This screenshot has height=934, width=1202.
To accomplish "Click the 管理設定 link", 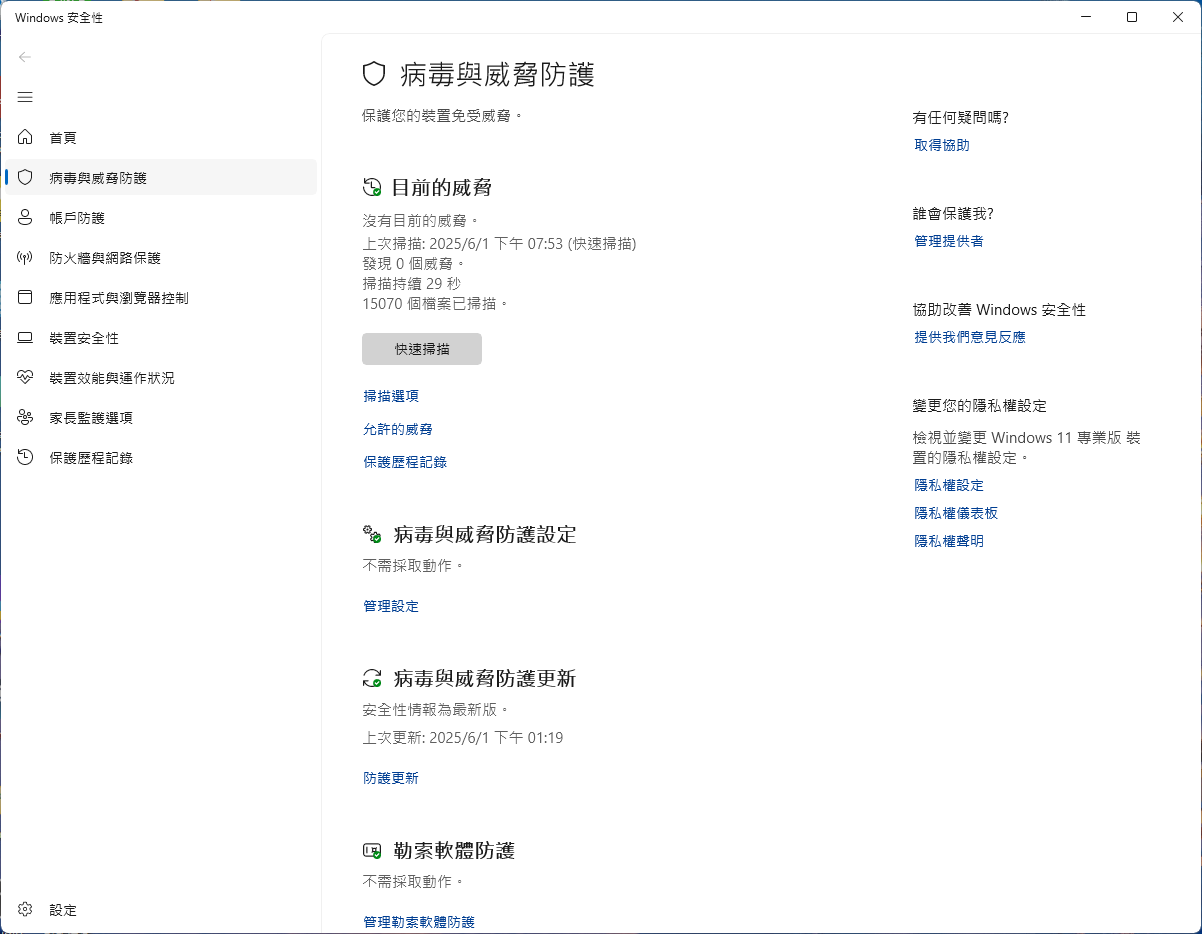I will tap(391, 606).
